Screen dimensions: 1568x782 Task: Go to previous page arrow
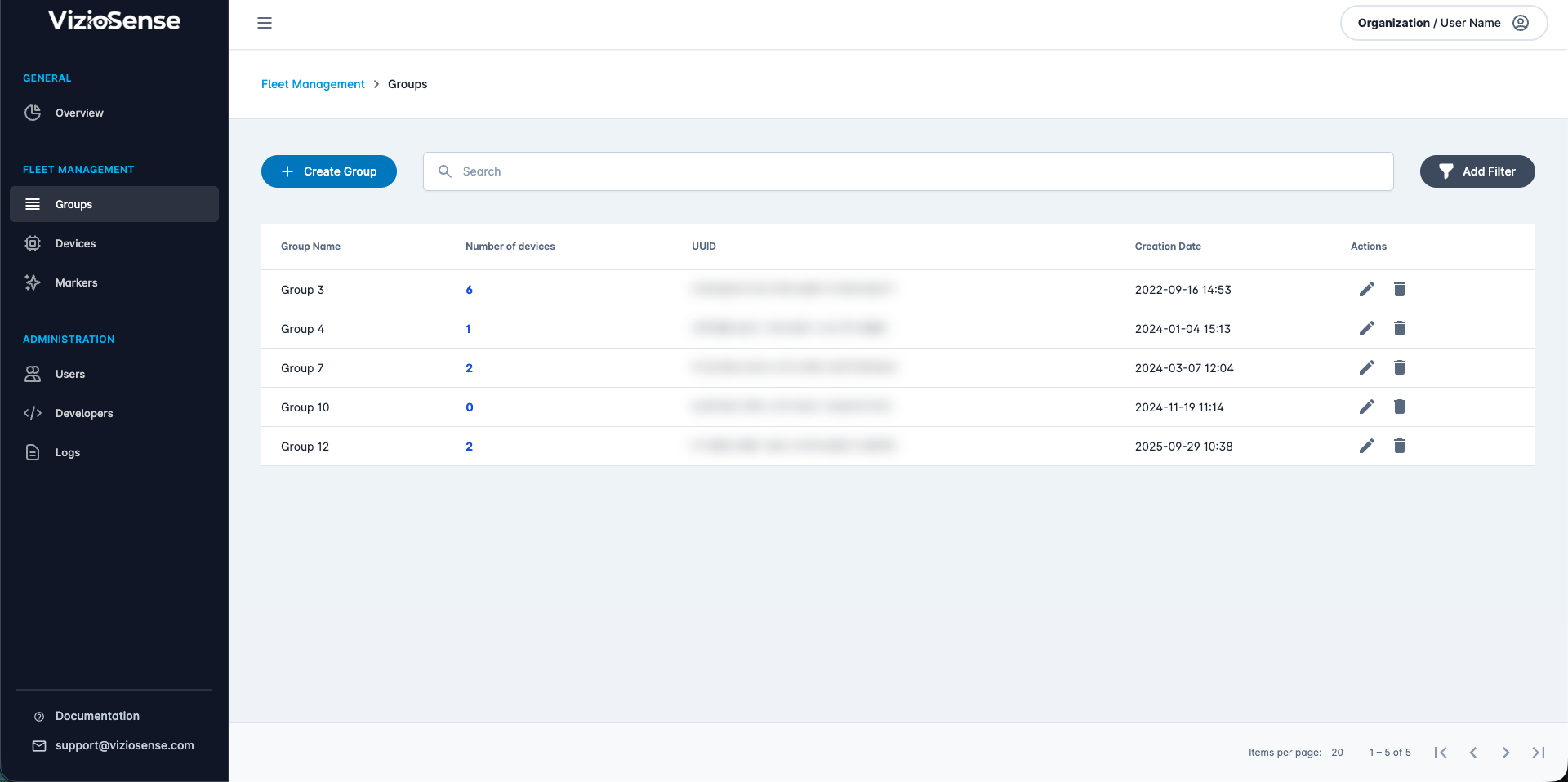tap(1473, 753)
